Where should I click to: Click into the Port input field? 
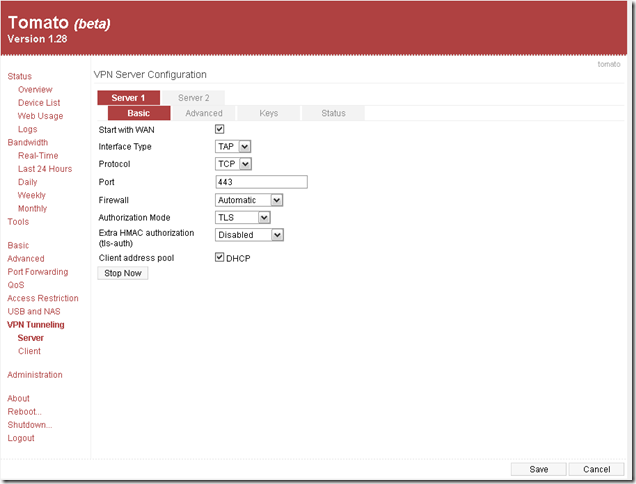tap(261, 182)
